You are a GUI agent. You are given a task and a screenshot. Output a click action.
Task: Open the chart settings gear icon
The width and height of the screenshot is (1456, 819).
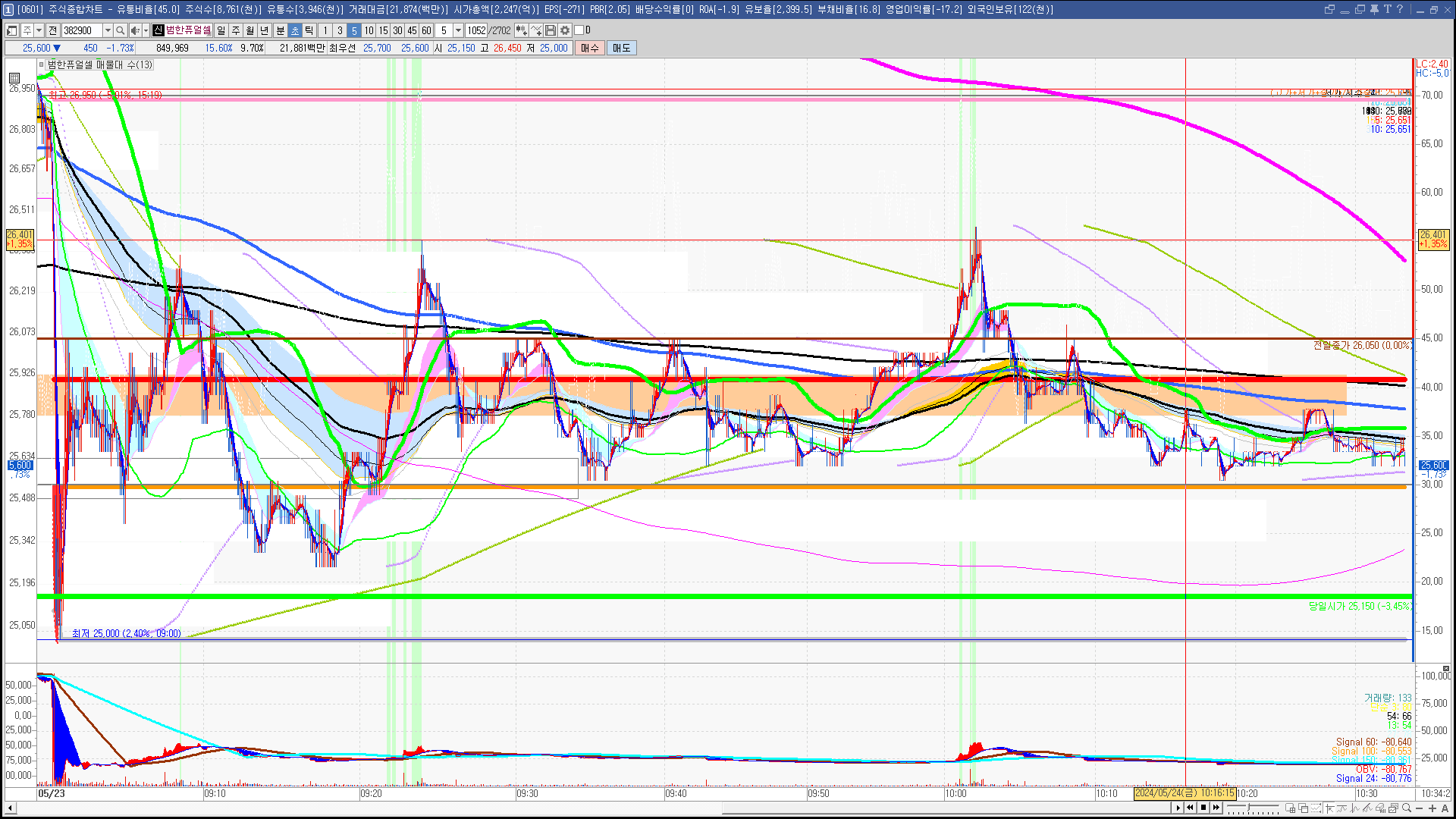(x=565, y=30)
